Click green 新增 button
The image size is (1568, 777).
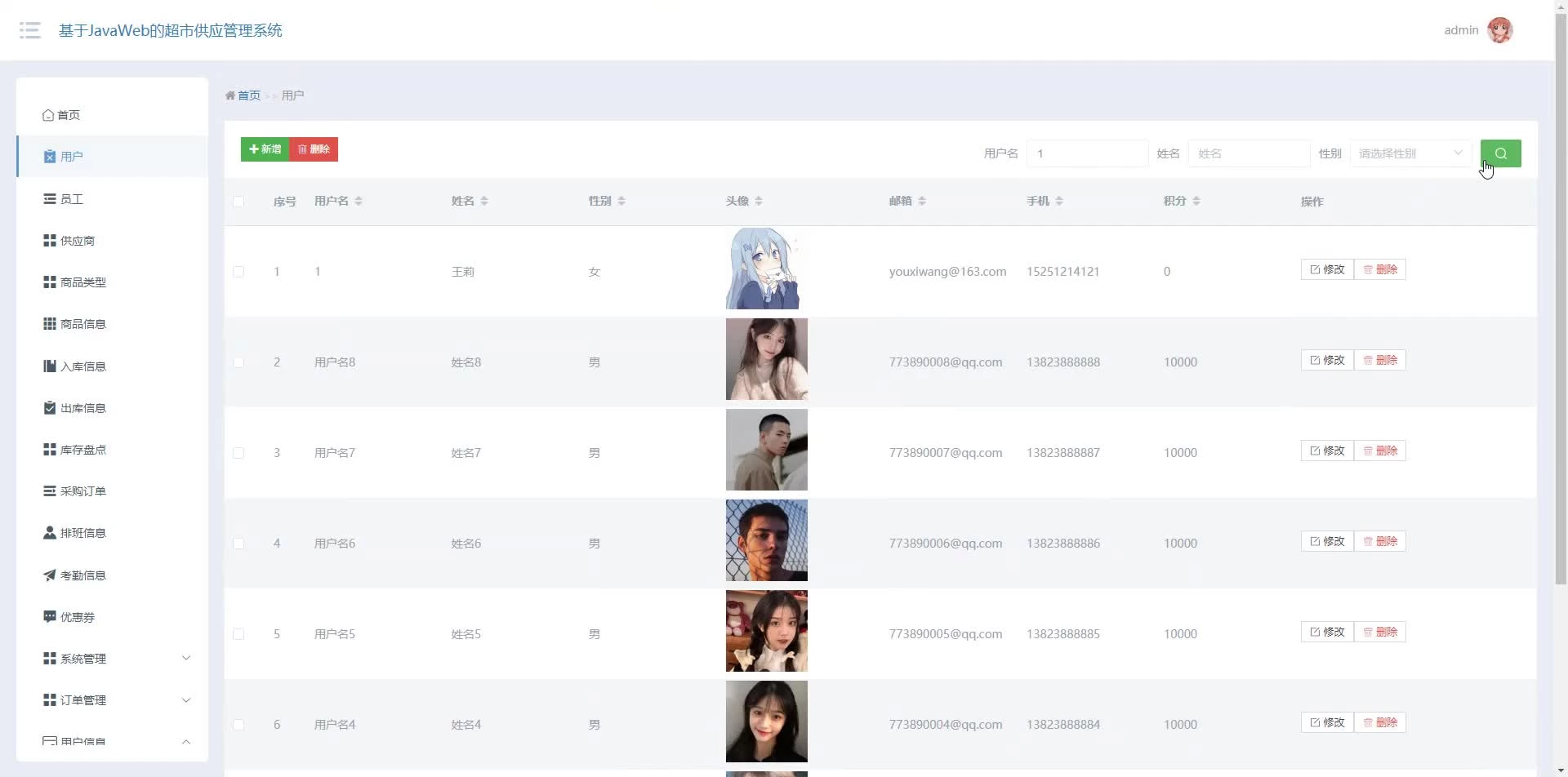click(x=265, y=149)
